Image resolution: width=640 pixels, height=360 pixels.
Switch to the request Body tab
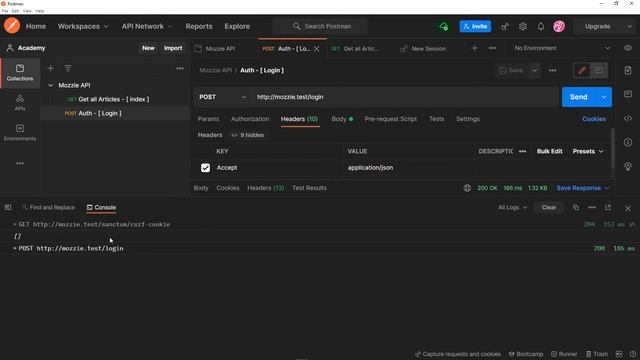coord(342,119)
